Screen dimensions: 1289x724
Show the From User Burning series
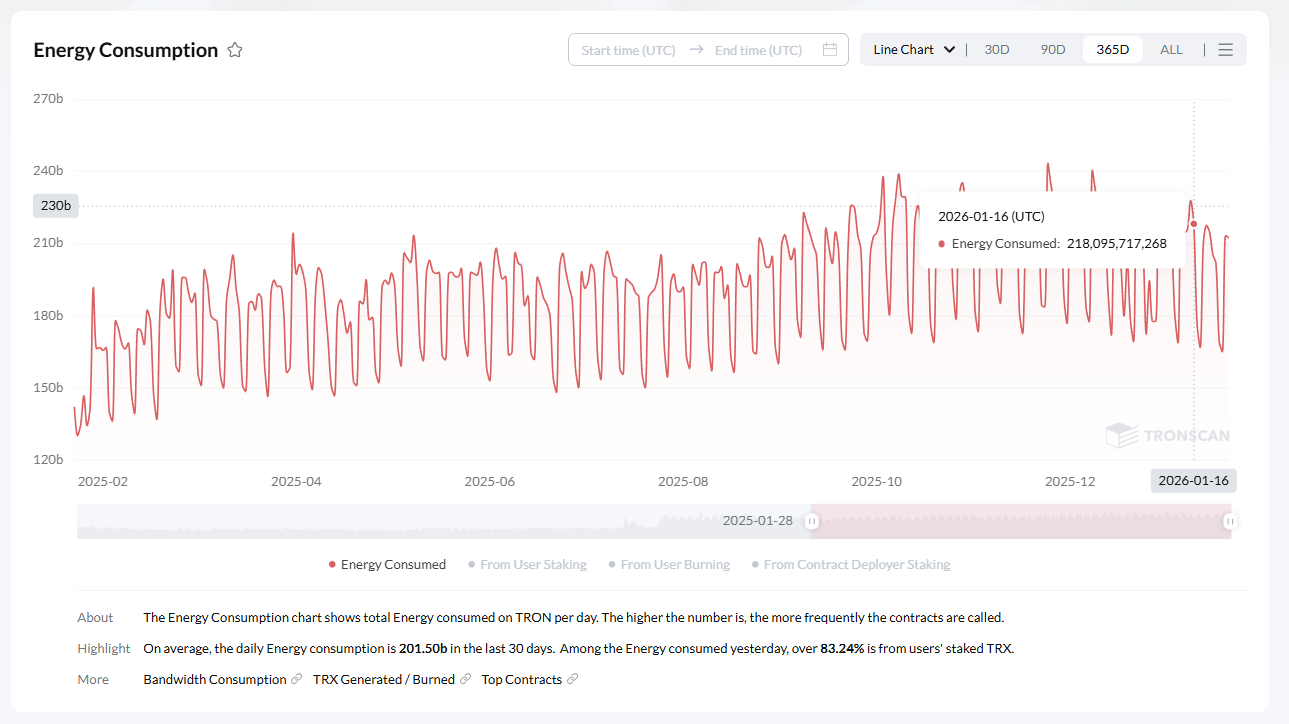(669, 565)
